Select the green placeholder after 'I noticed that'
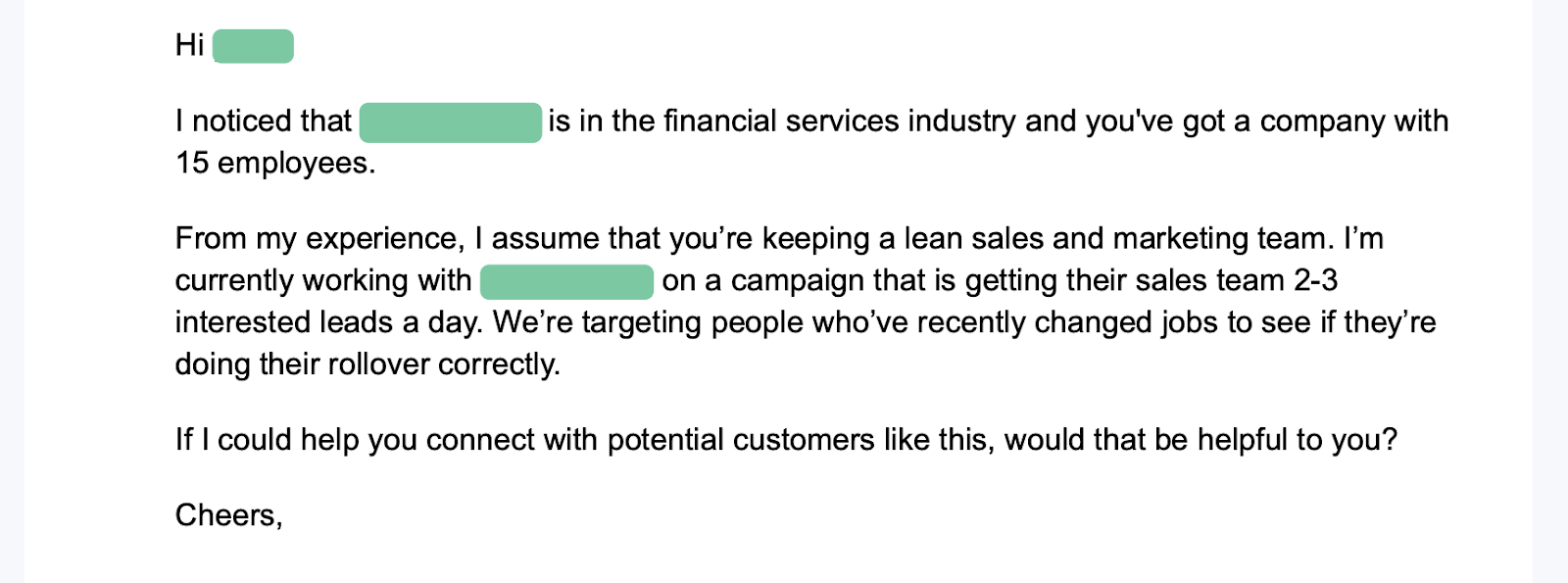The width and height of the screenshot is (1568, 583). click(x=451, y=122)
